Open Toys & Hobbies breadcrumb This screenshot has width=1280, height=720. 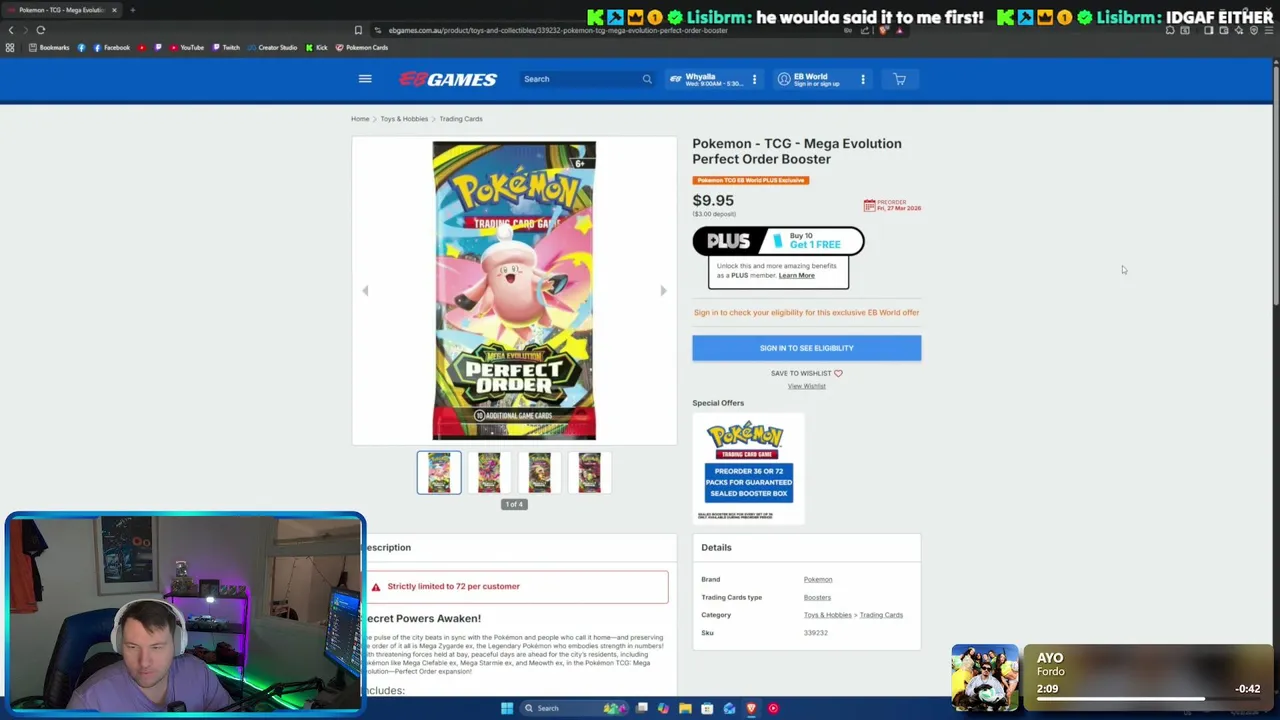click(x=404, y=119)
